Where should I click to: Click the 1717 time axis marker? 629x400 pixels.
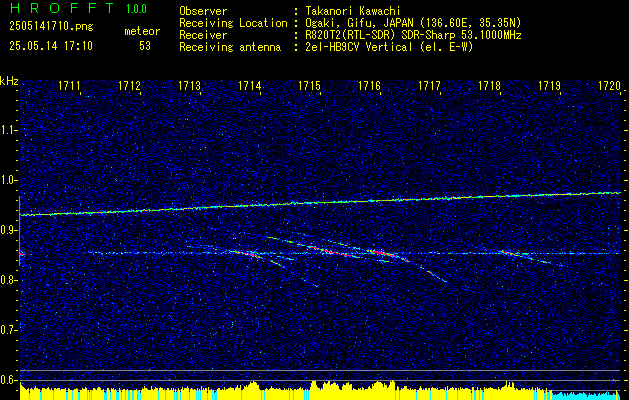coord(429,85)
